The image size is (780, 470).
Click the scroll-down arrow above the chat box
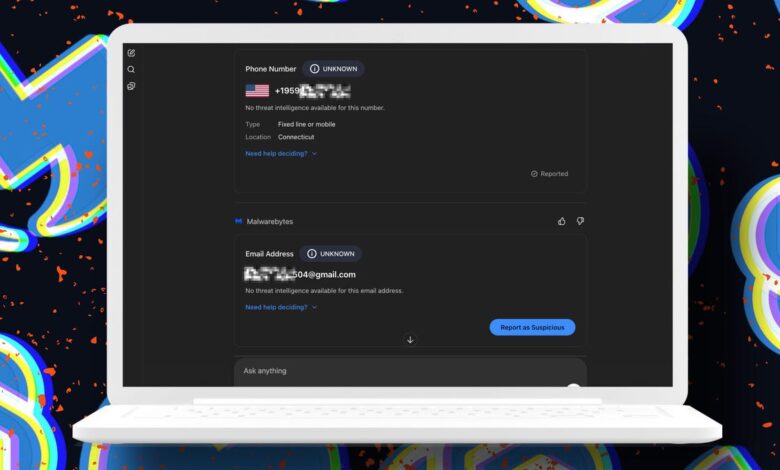(x=410, y=340)
